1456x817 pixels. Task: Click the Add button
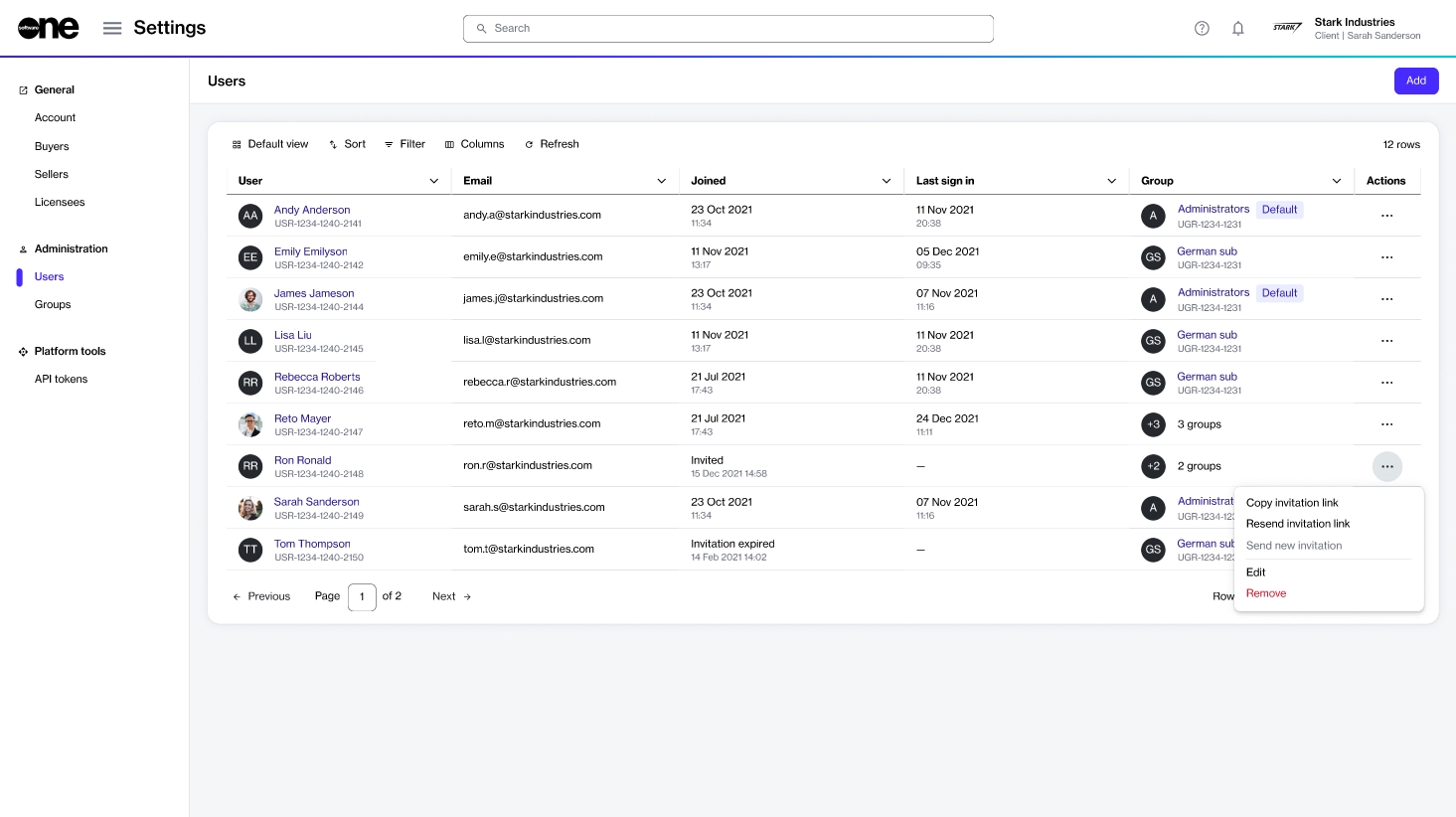point(1415,81)
